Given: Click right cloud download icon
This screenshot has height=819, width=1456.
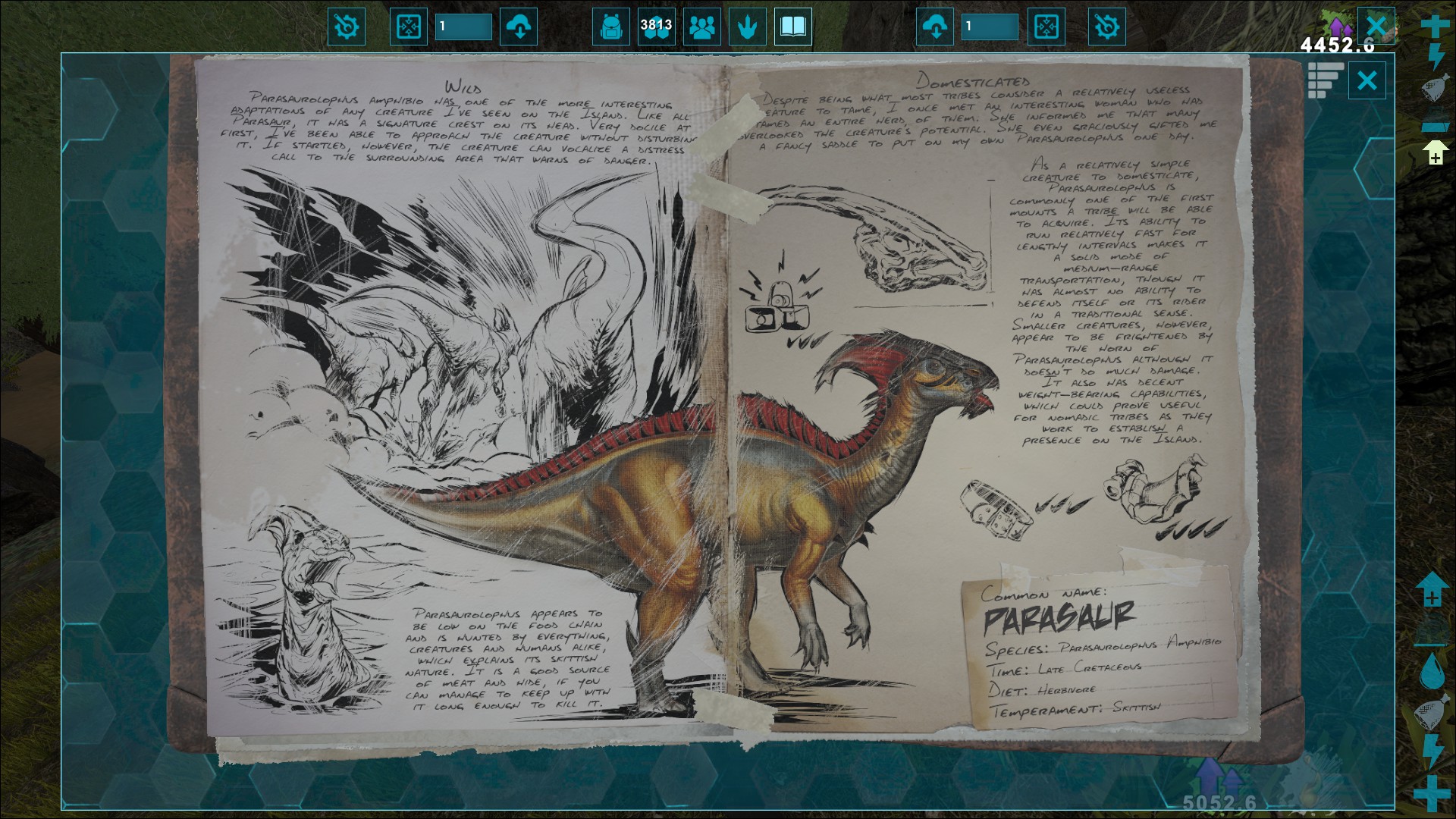Looking at the screenshot, I should pos(935,27).
